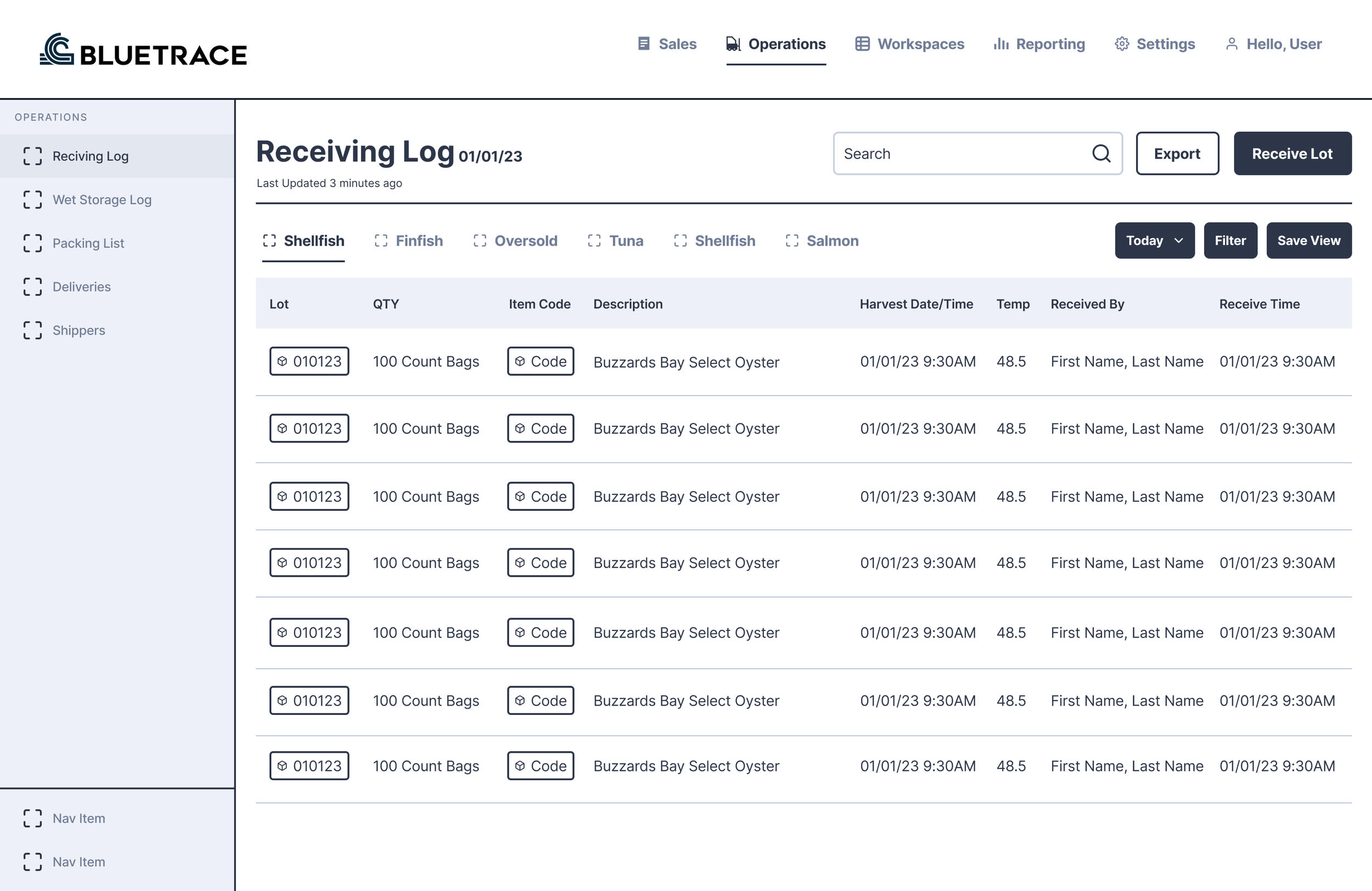Click the Packing List icon
Image resolution: width=1372 pixels, height=891 pixels.
click(33, 243)
